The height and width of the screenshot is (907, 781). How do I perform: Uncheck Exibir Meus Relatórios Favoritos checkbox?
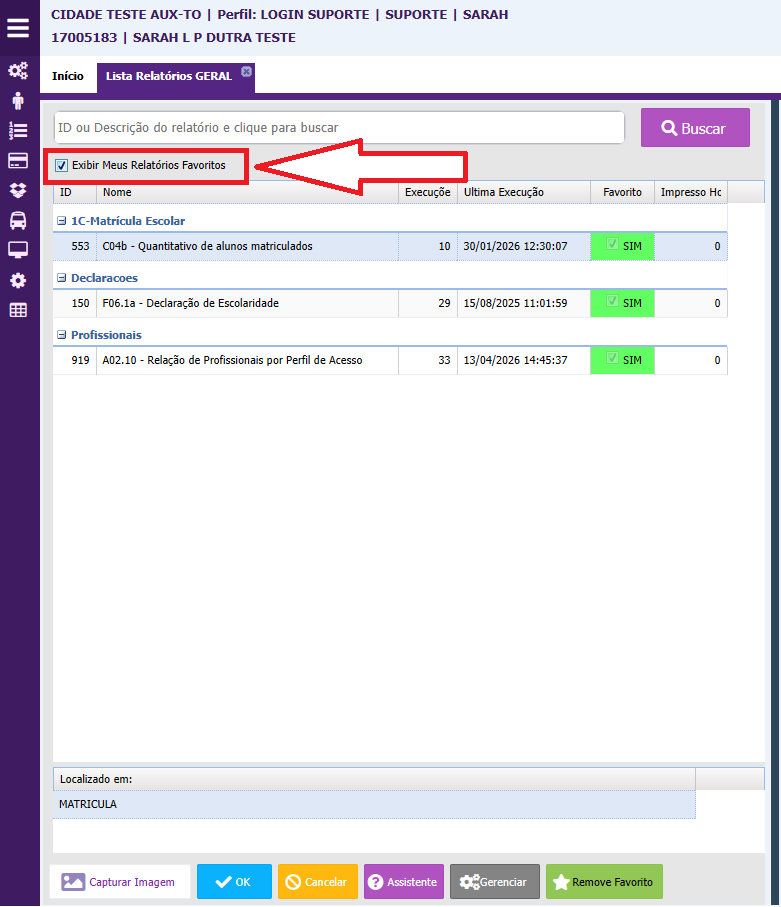pos(62,165)
